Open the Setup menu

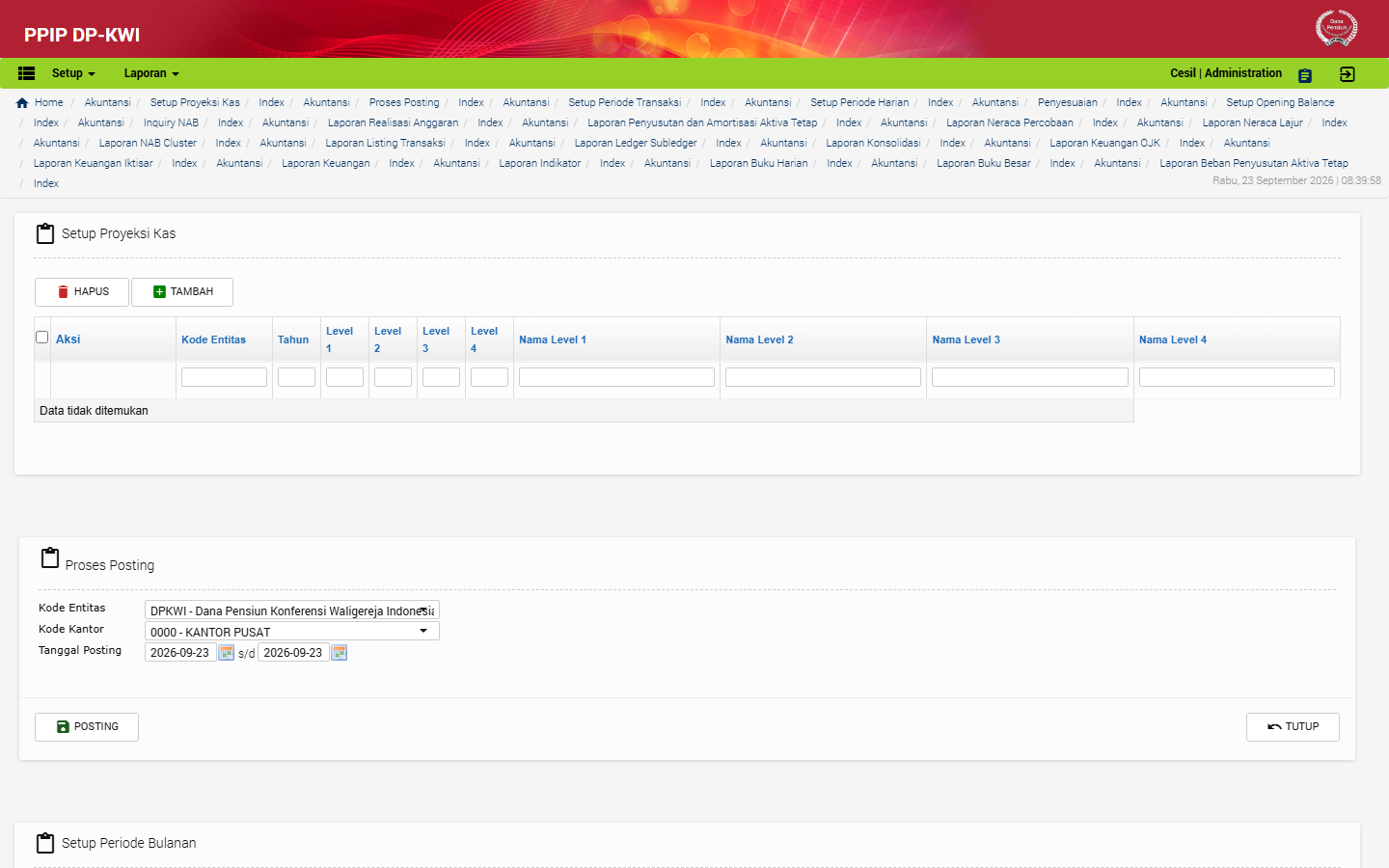tap(73, 73)
